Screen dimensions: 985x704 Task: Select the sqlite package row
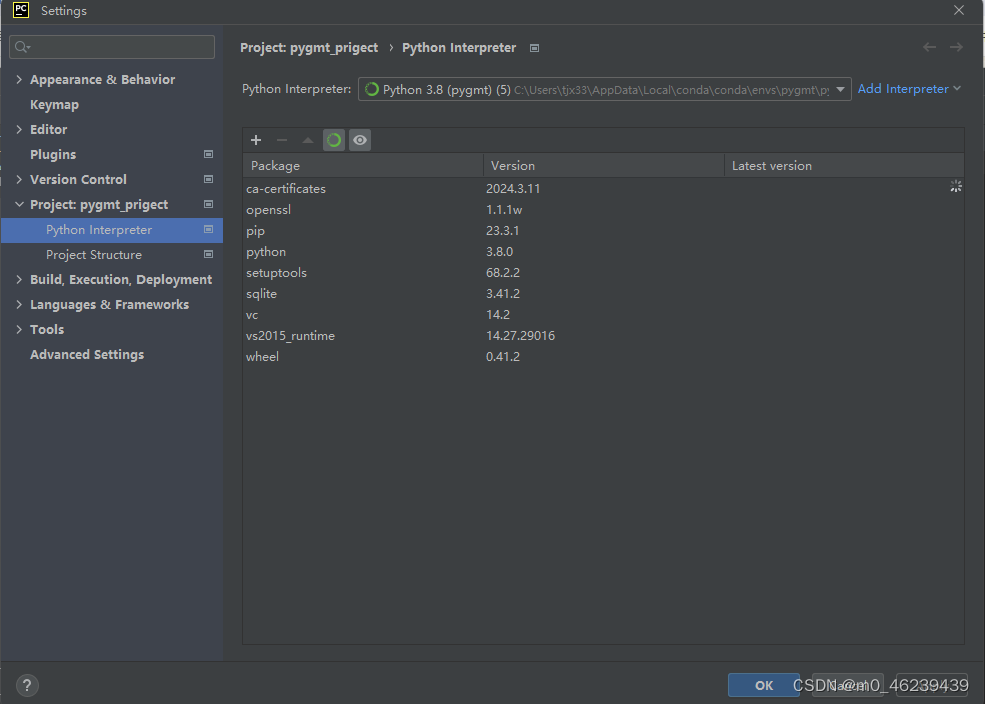pyautogui.click(x=603, y=294)
